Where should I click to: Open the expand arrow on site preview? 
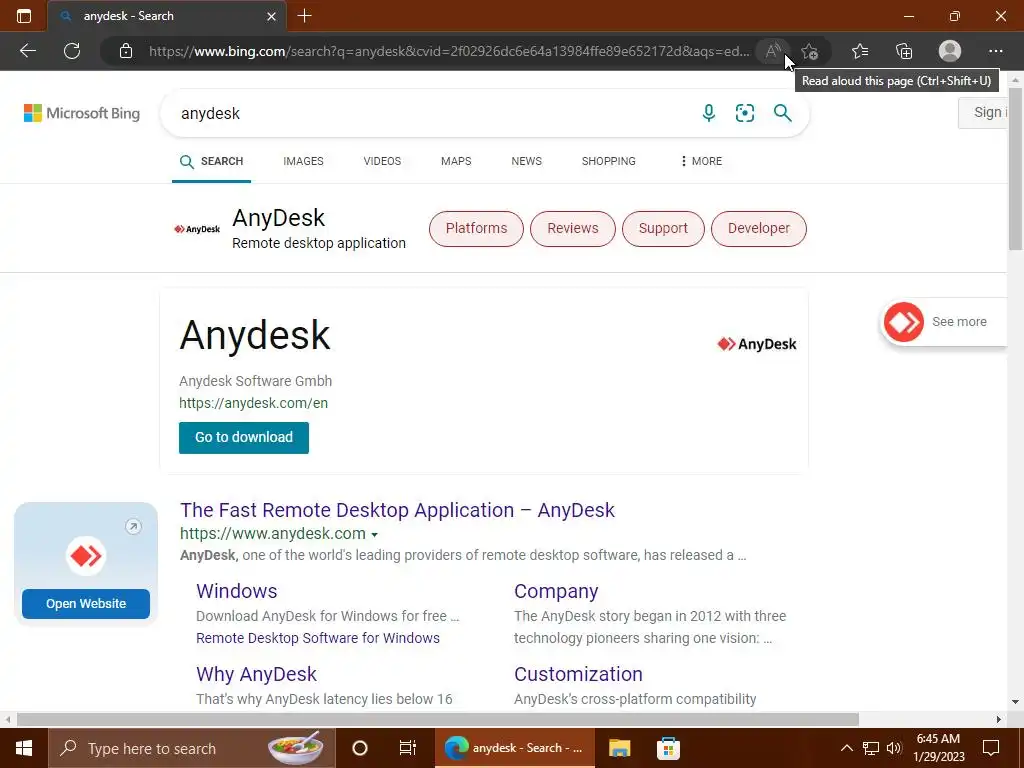[133, 526]
